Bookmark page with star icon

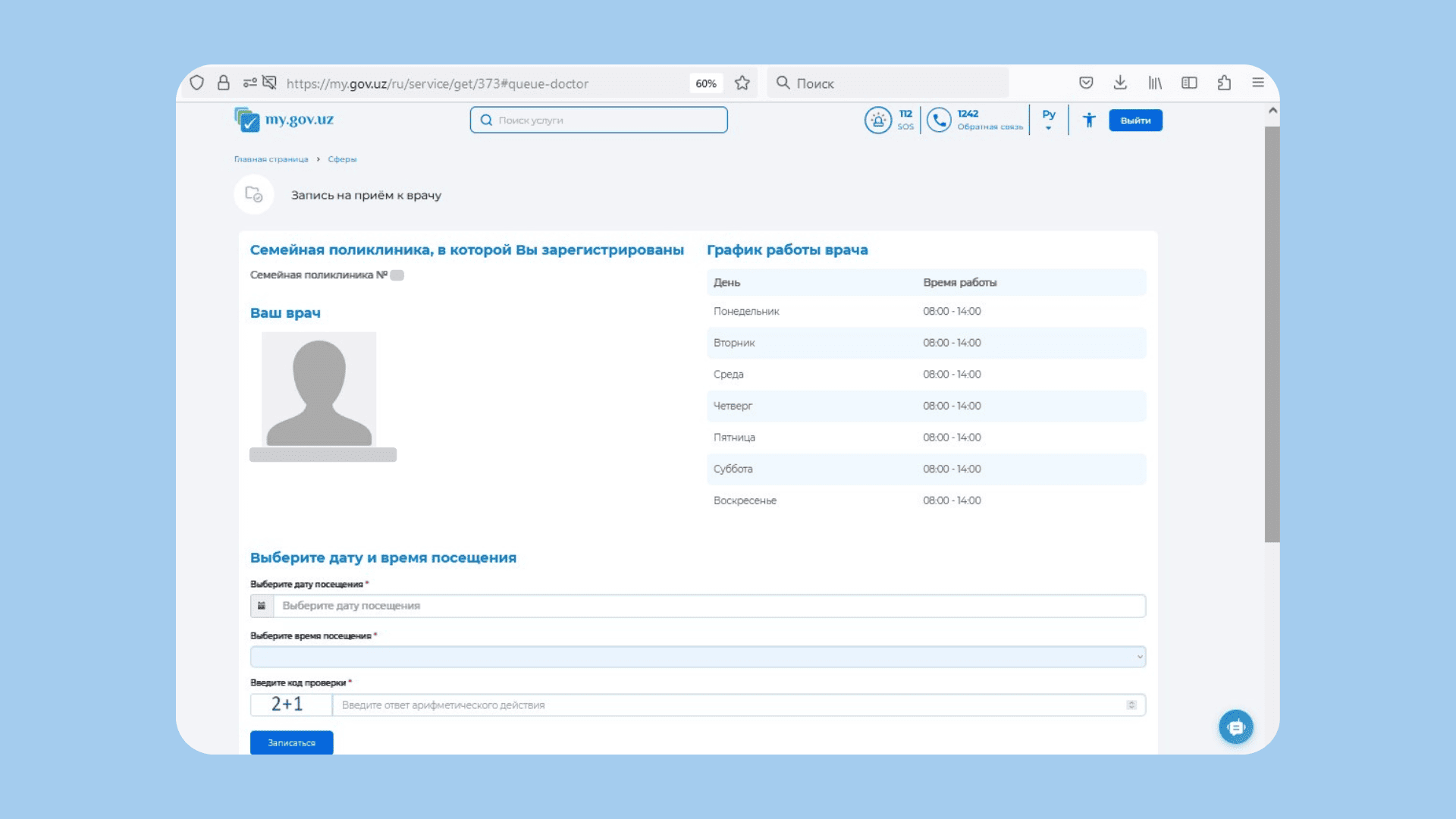742,83
